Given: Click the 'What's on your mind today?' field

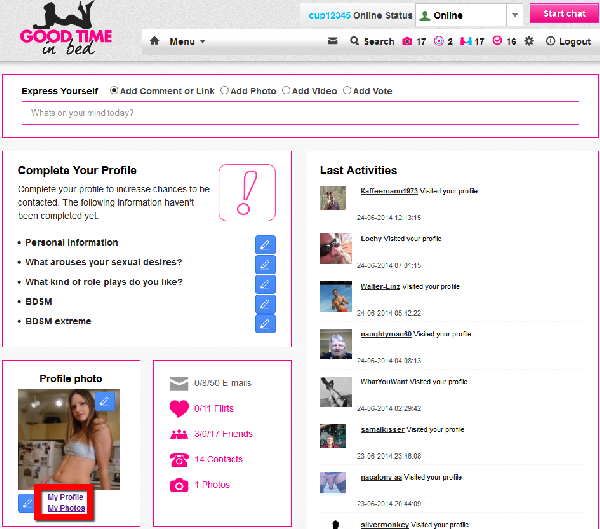Looking at the screenshot, I should click(x=300, y=113).
